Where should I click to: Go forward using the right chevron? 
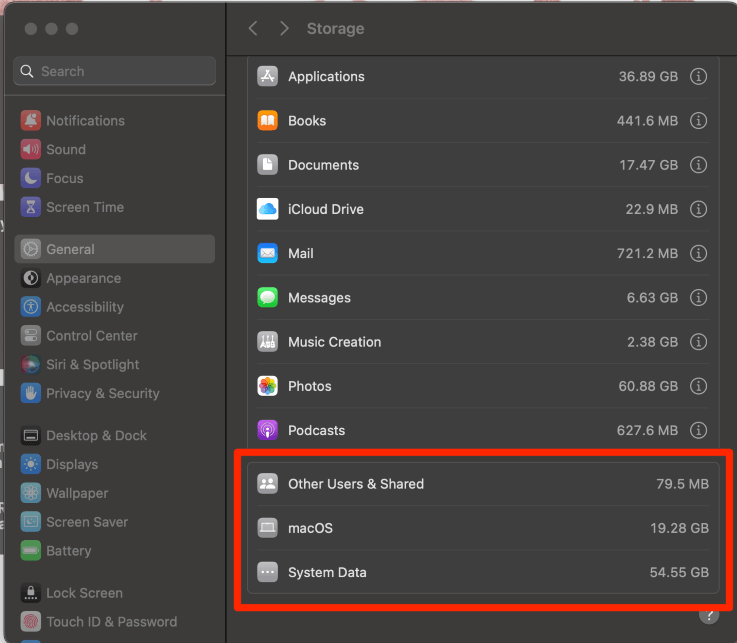tap(284, 29)
